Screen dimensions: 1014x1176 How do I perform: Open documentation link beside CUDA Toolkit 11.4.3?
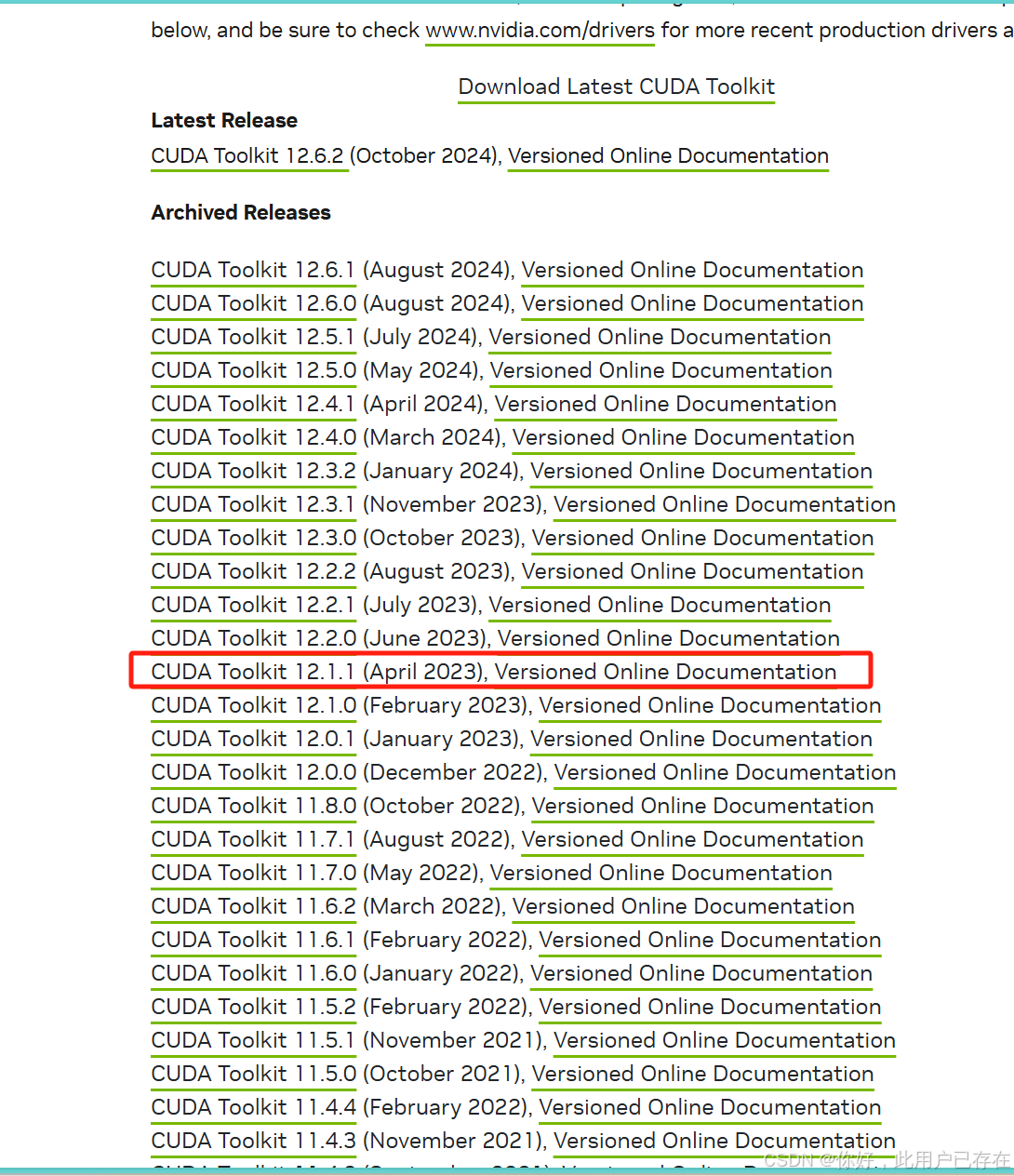725,1141
